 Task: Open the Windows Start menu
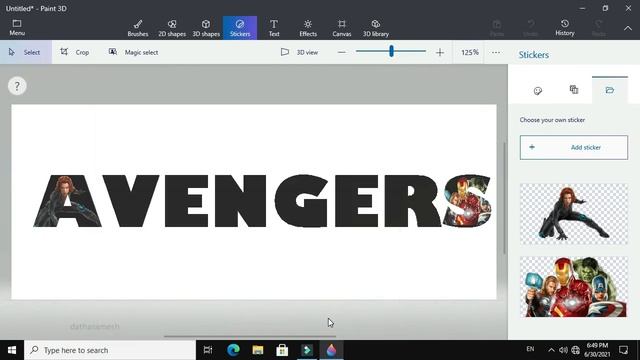(x=12, y=350)
